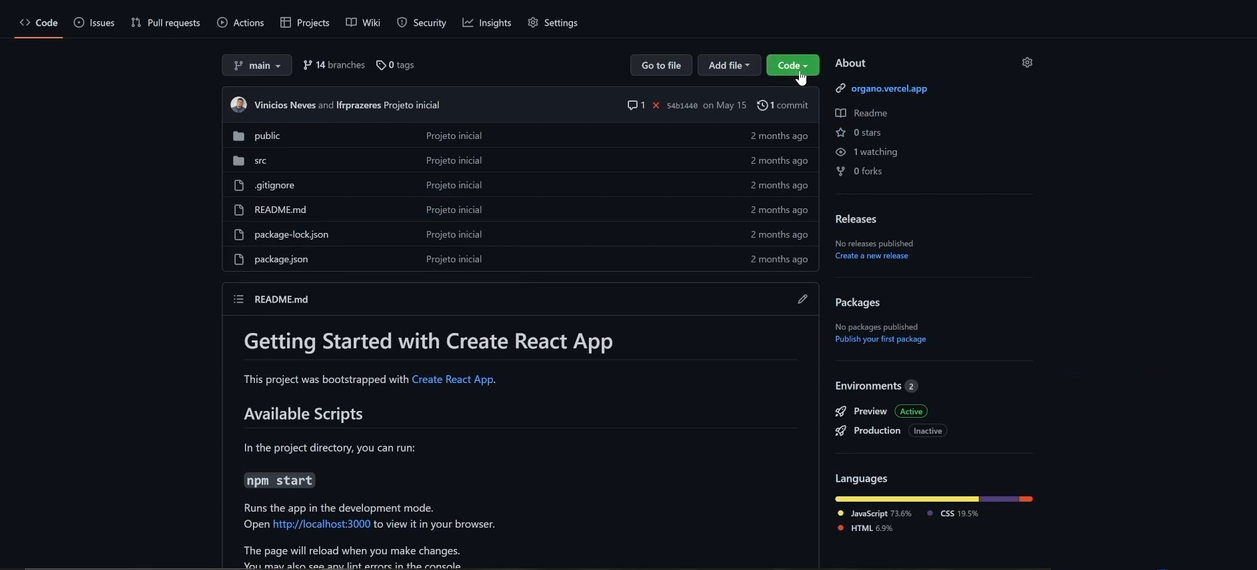This screenshot has height=570, width=1257.
Task: Open README.md in the file list
Action: (x=280, y=210)
